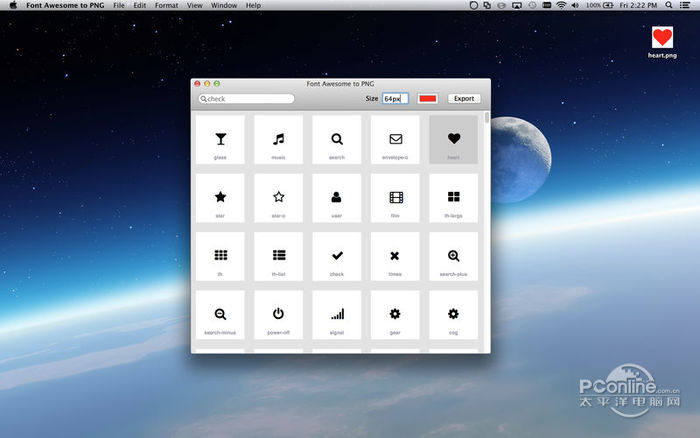Select the th-large grid icon

[453, 198]
